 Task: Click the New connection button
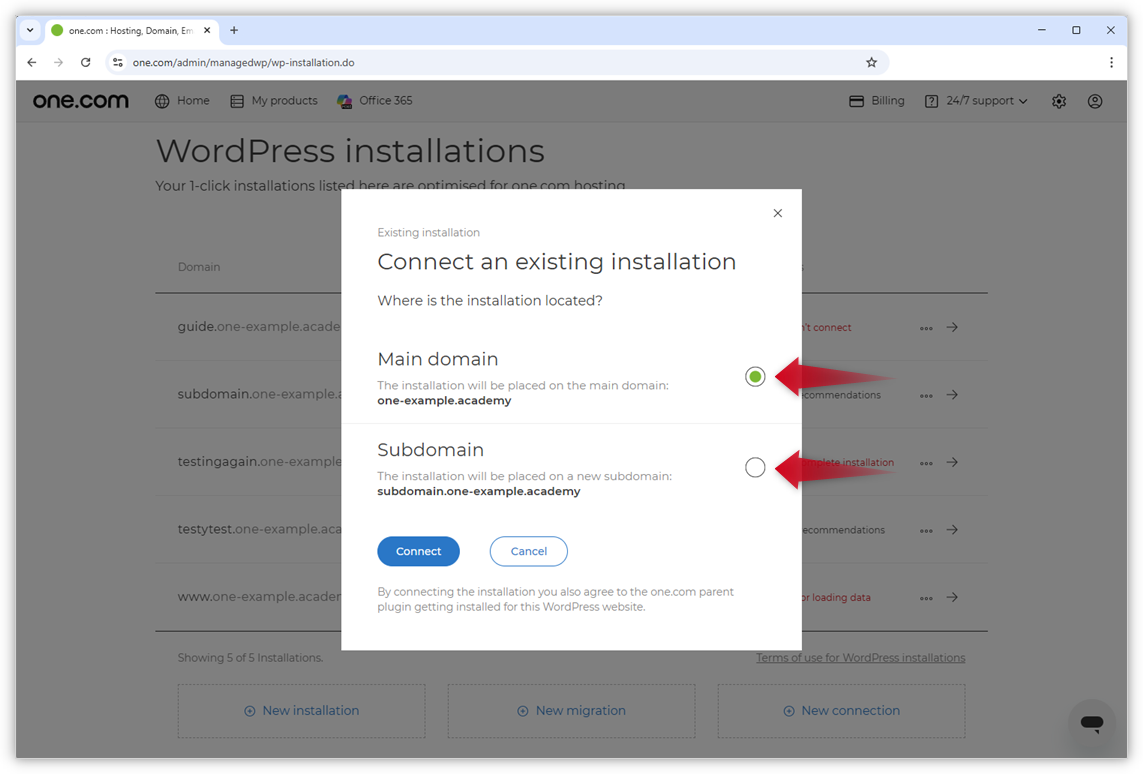[x=841, y=711]
